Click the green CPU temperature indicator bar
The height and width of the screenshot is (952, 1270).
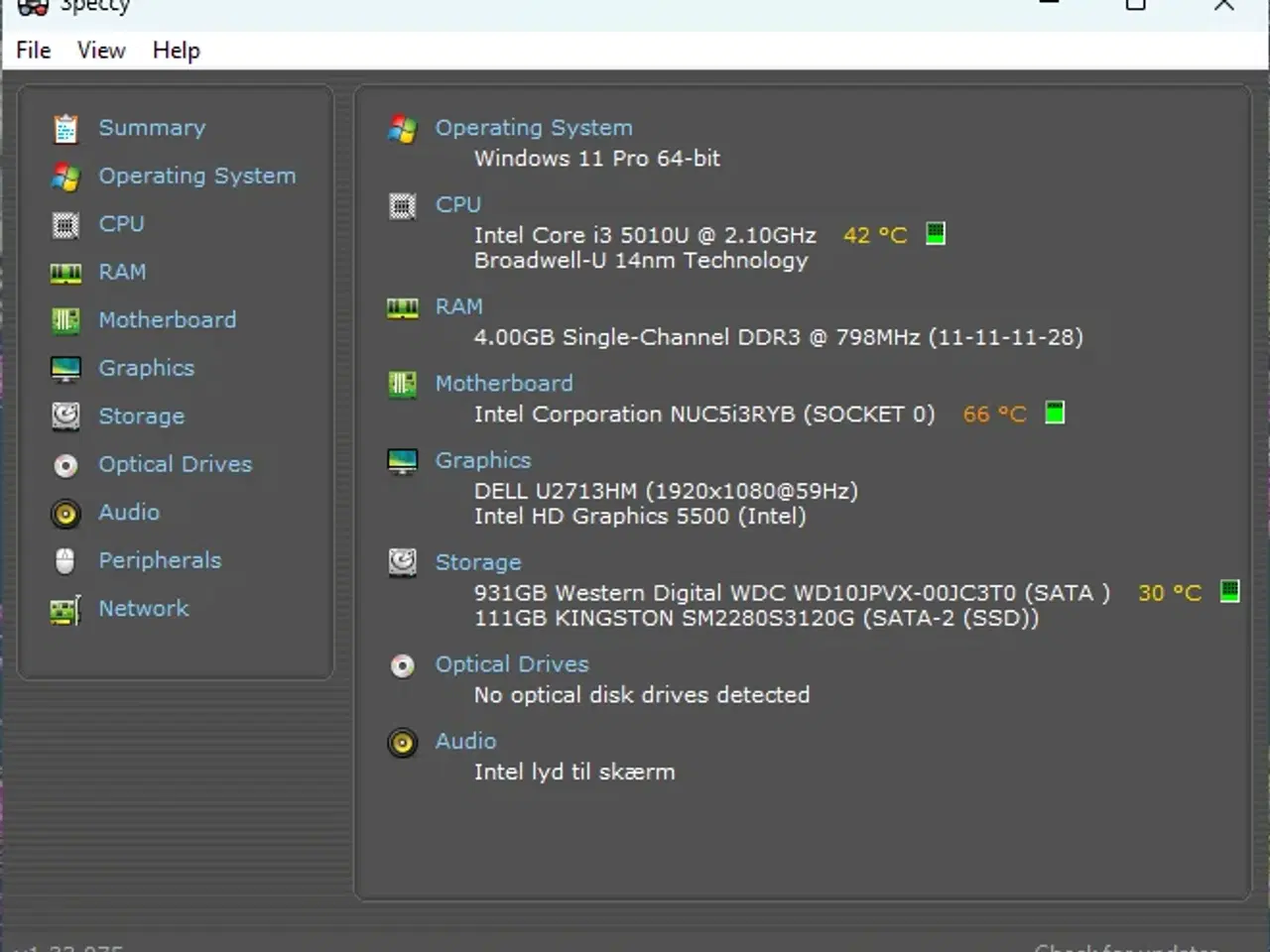tap(934, 234)
